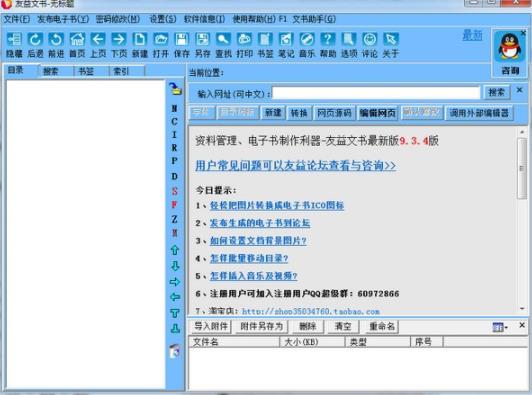Click the 前进 forward icon
Viewport: 532px width, 395px height.
click(56, 40)
